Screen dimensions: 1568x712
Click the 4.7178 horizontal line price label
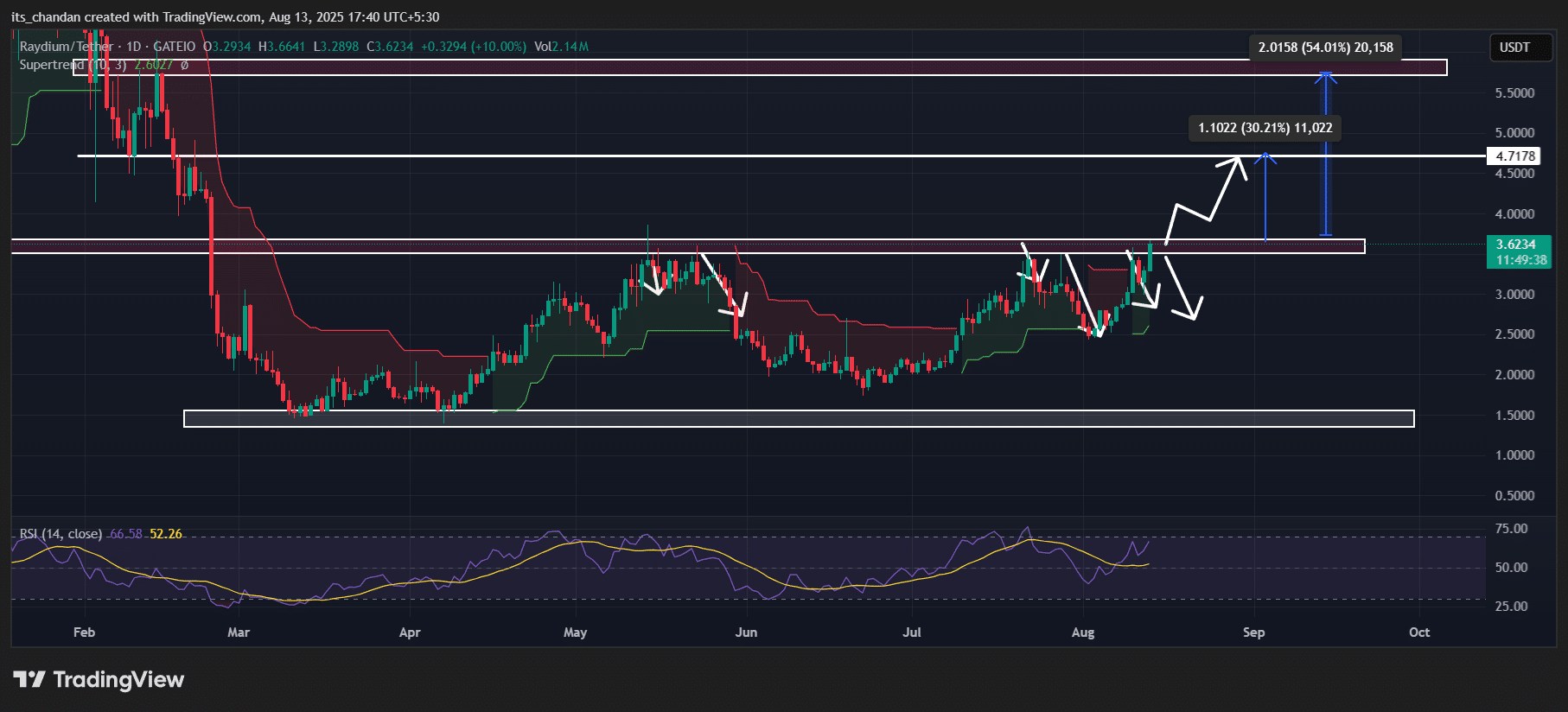(x=1515, y=156)
